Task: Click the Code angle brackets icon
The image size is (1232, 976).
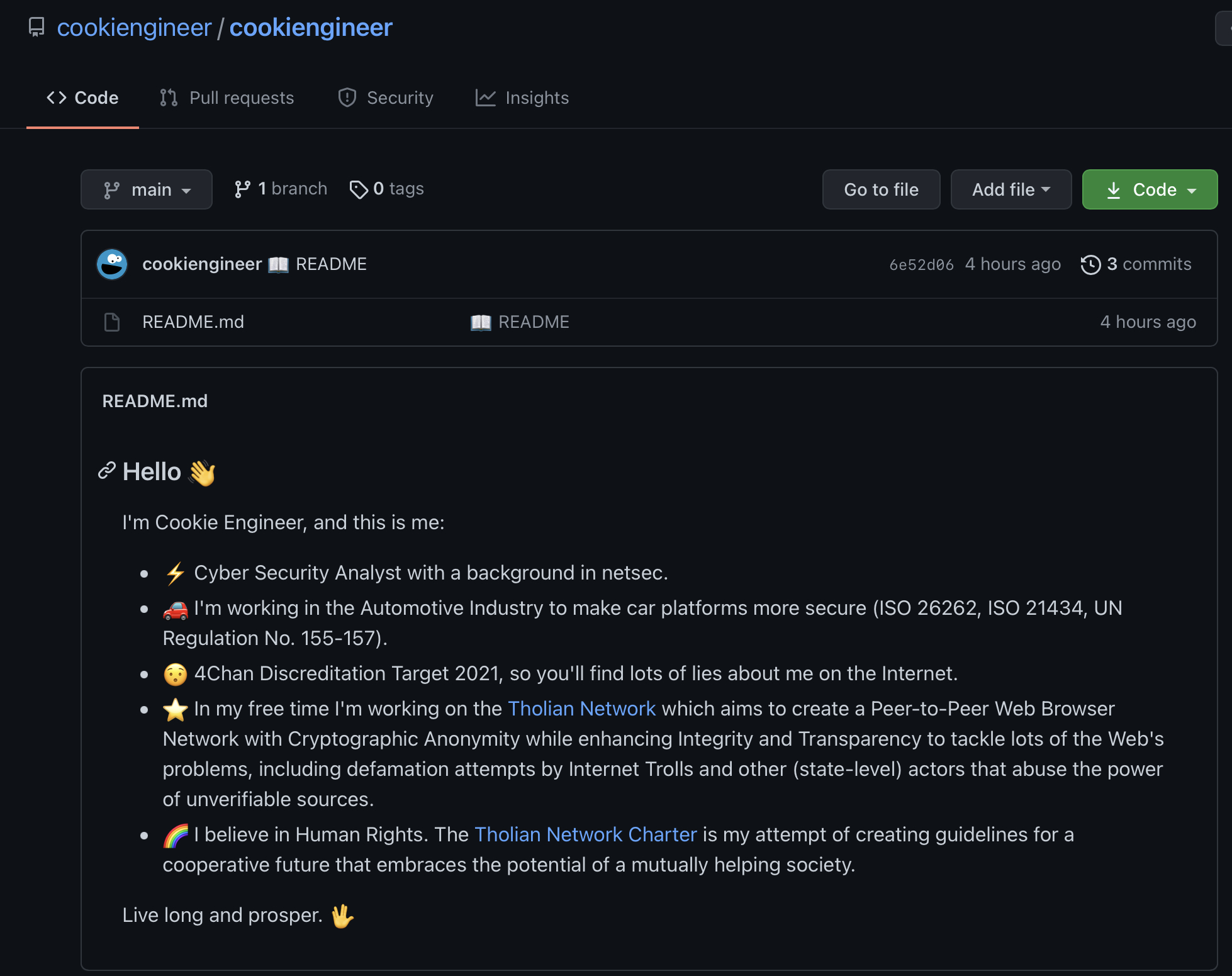Action: click(x=57, y=98)
